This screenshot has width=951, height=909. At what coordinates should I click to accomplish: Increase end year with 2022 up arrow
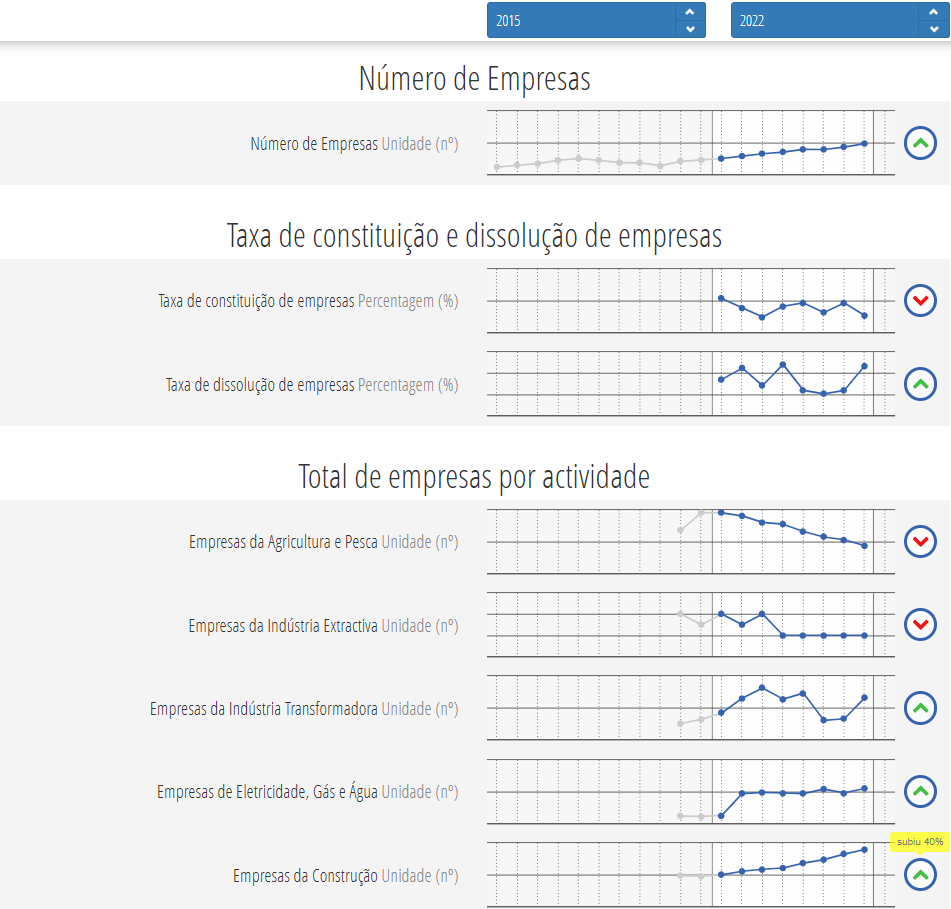coord(934,12)
